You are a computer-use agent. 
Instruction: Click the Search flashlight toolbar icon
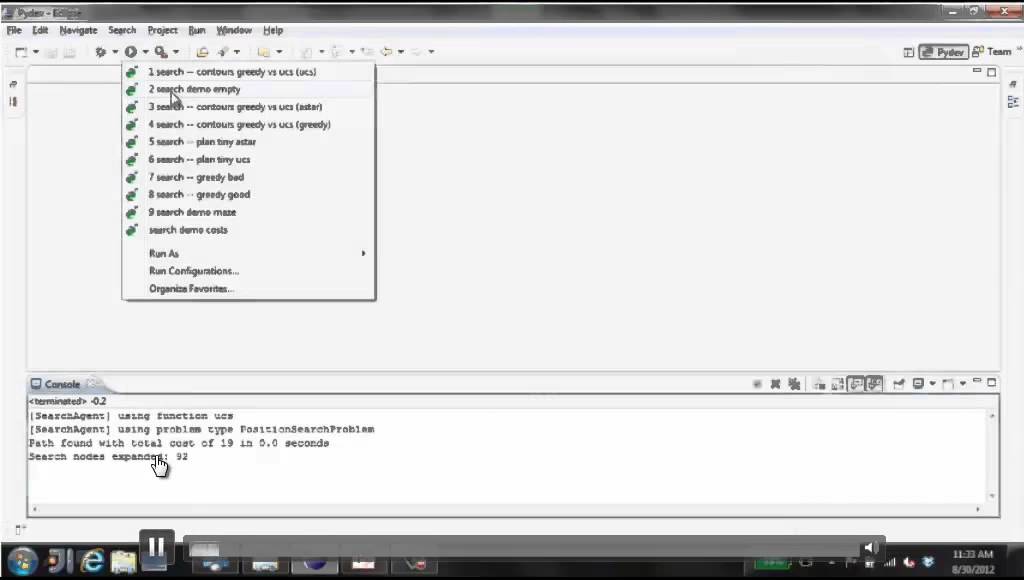point(223,52)
